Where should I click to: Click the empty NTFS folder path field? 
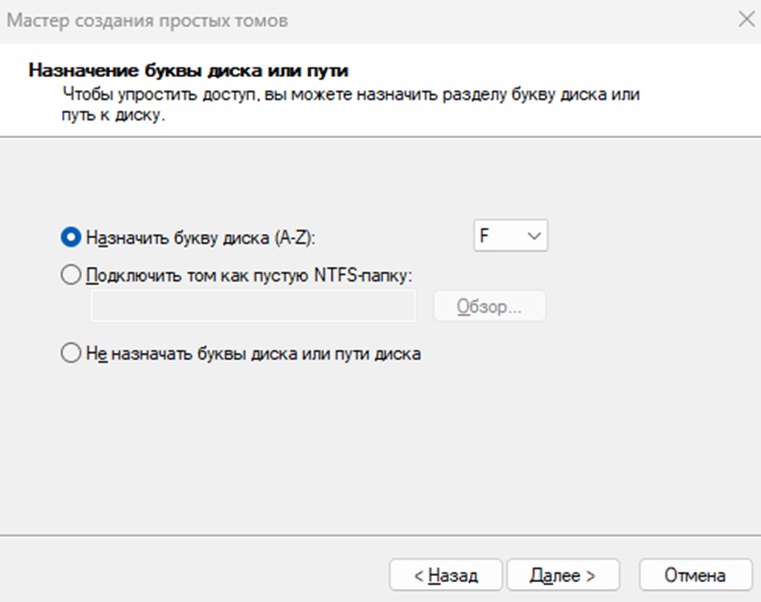coord(253,306)
